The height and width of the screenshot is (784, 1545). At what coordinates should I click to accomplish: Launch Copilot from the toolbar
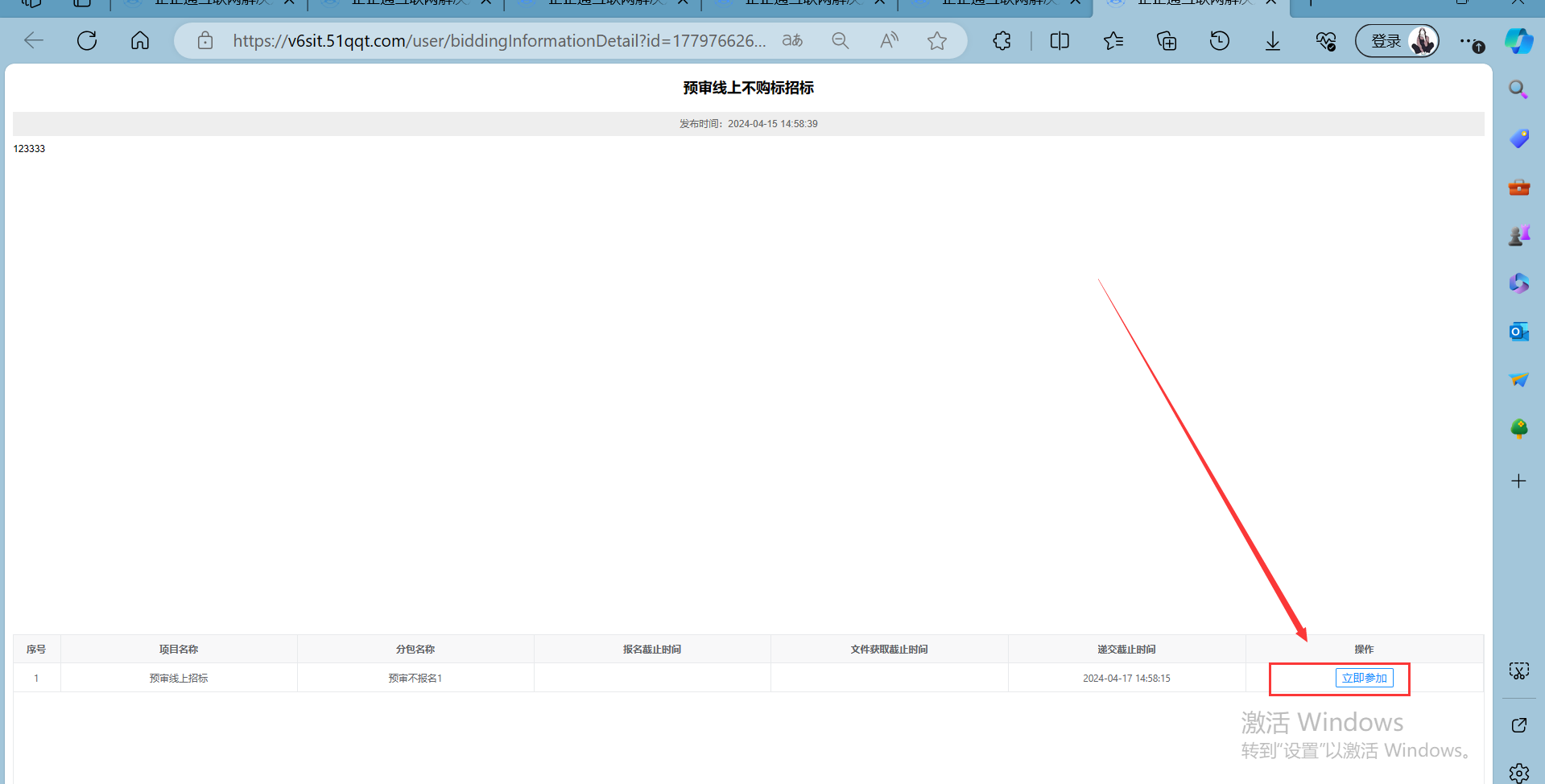1519,40
